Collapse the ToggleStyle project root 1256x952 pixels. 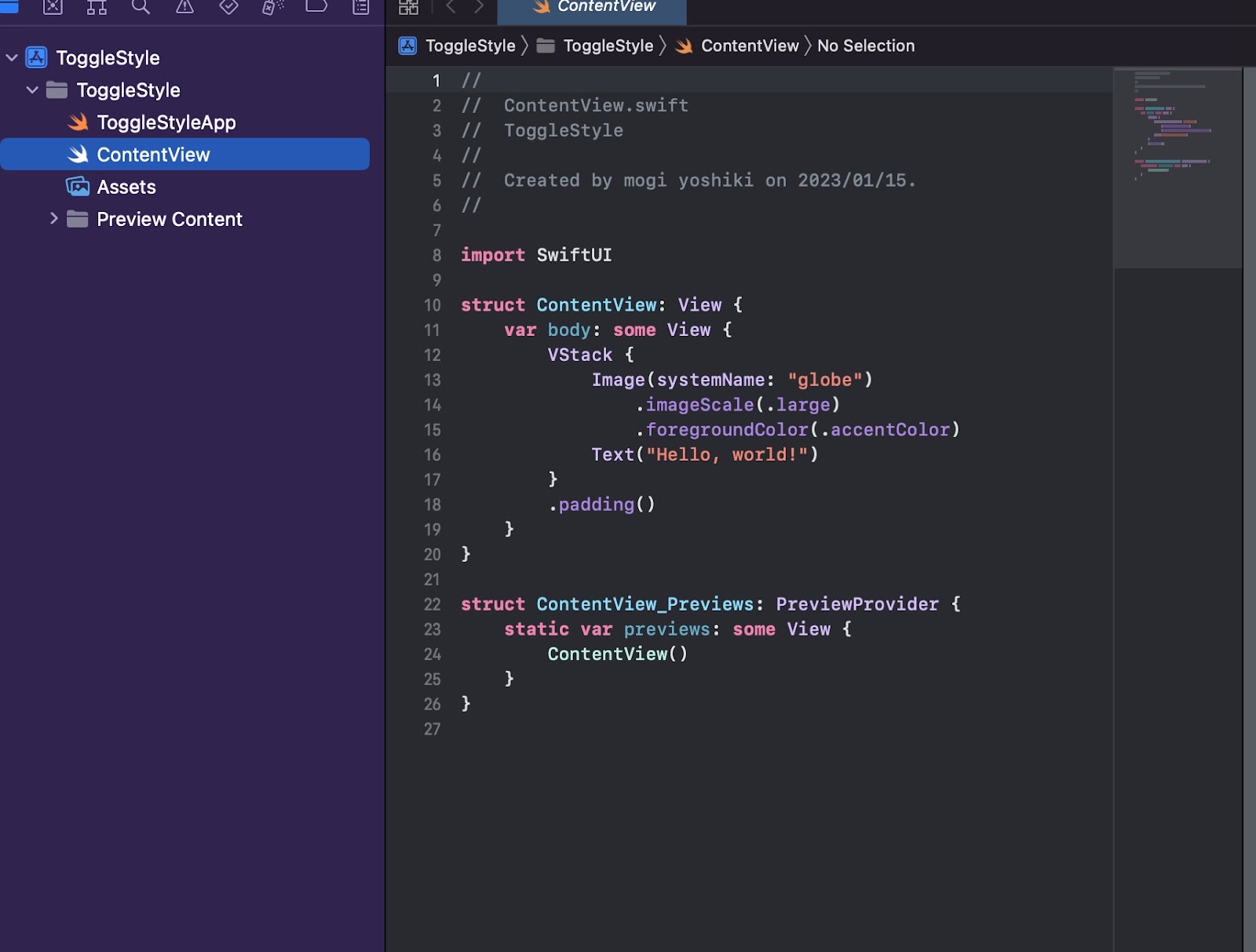point(12,57)
